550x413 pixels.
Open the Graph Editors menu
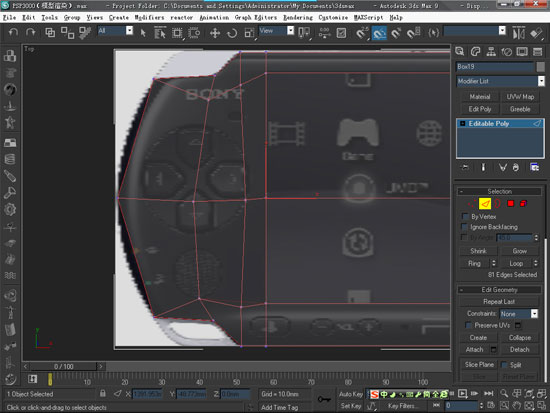(256, 17)
